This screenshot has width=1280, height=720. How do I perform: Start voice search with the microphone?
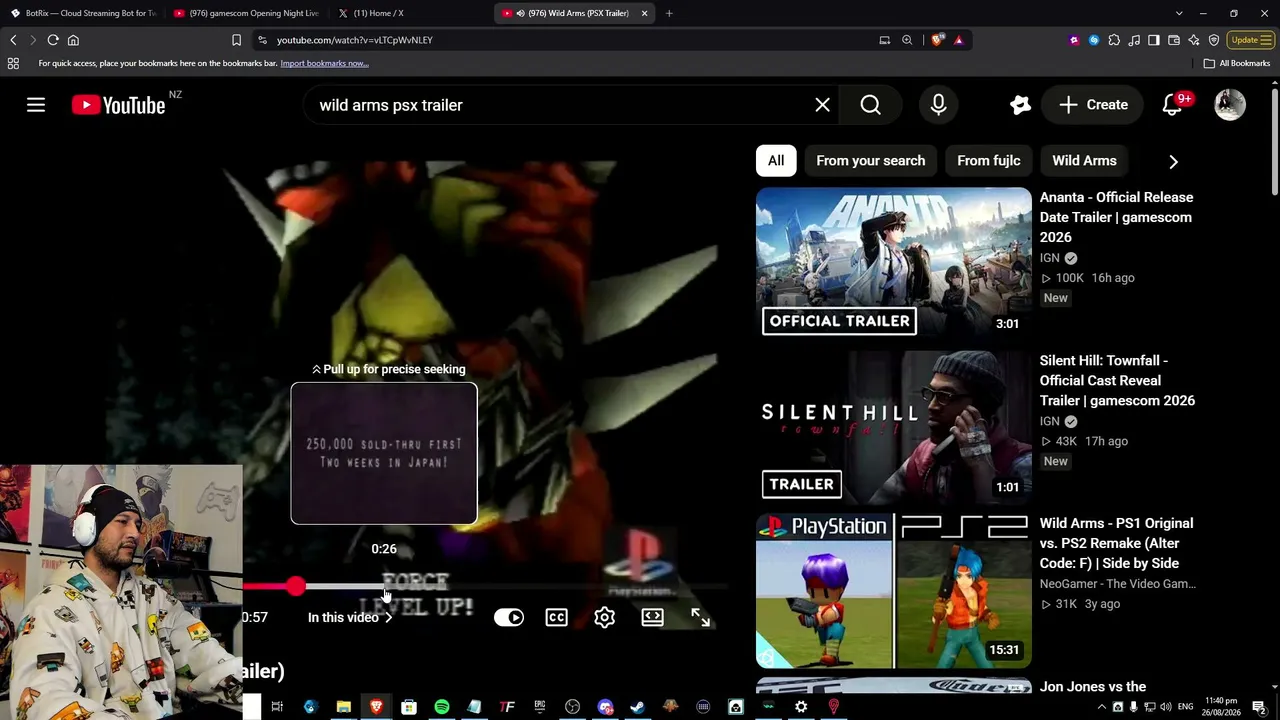[x=938, y=105]
